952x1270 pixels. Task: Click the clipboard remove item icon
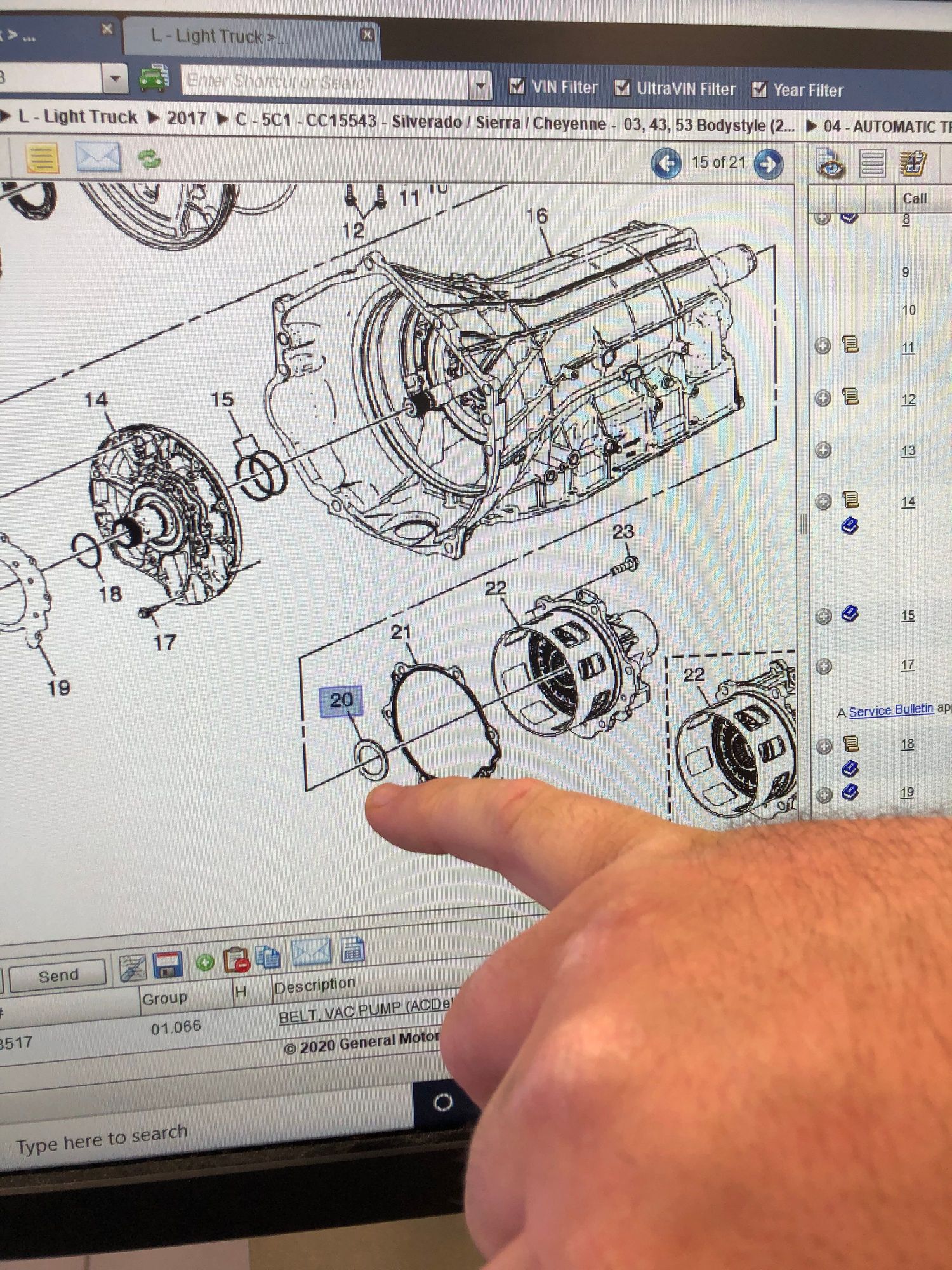pos(235,960)
